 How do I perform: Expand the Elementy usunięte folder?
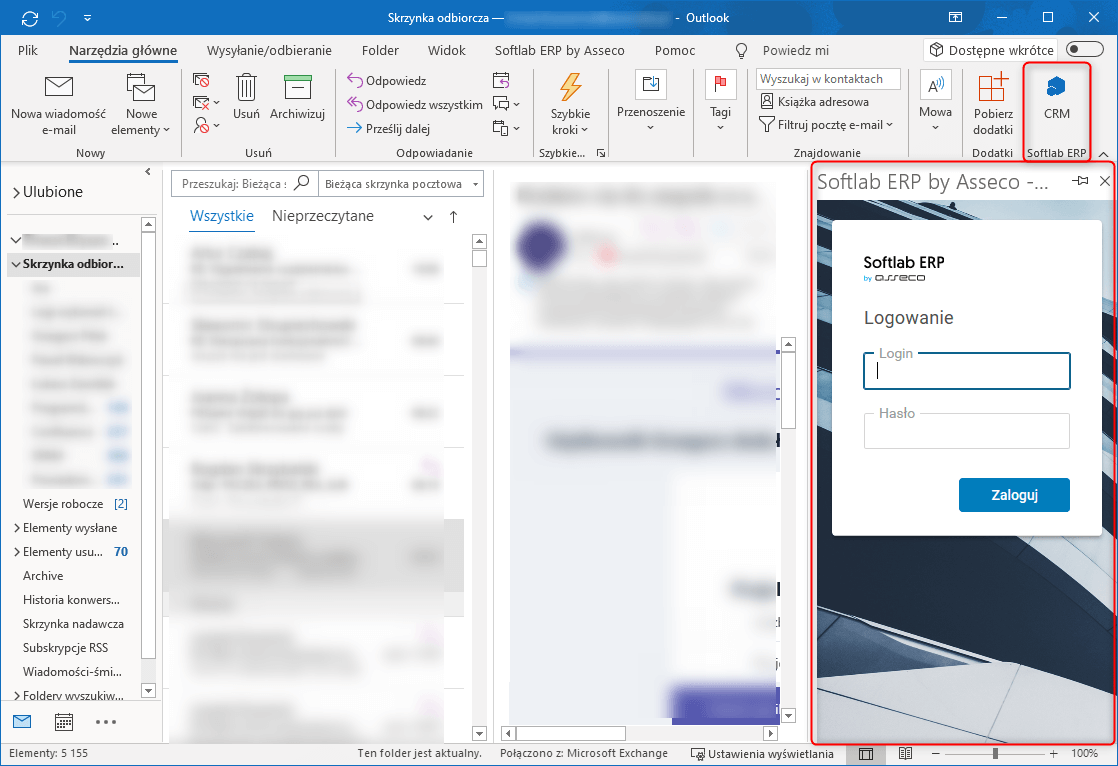pos(16,552)
